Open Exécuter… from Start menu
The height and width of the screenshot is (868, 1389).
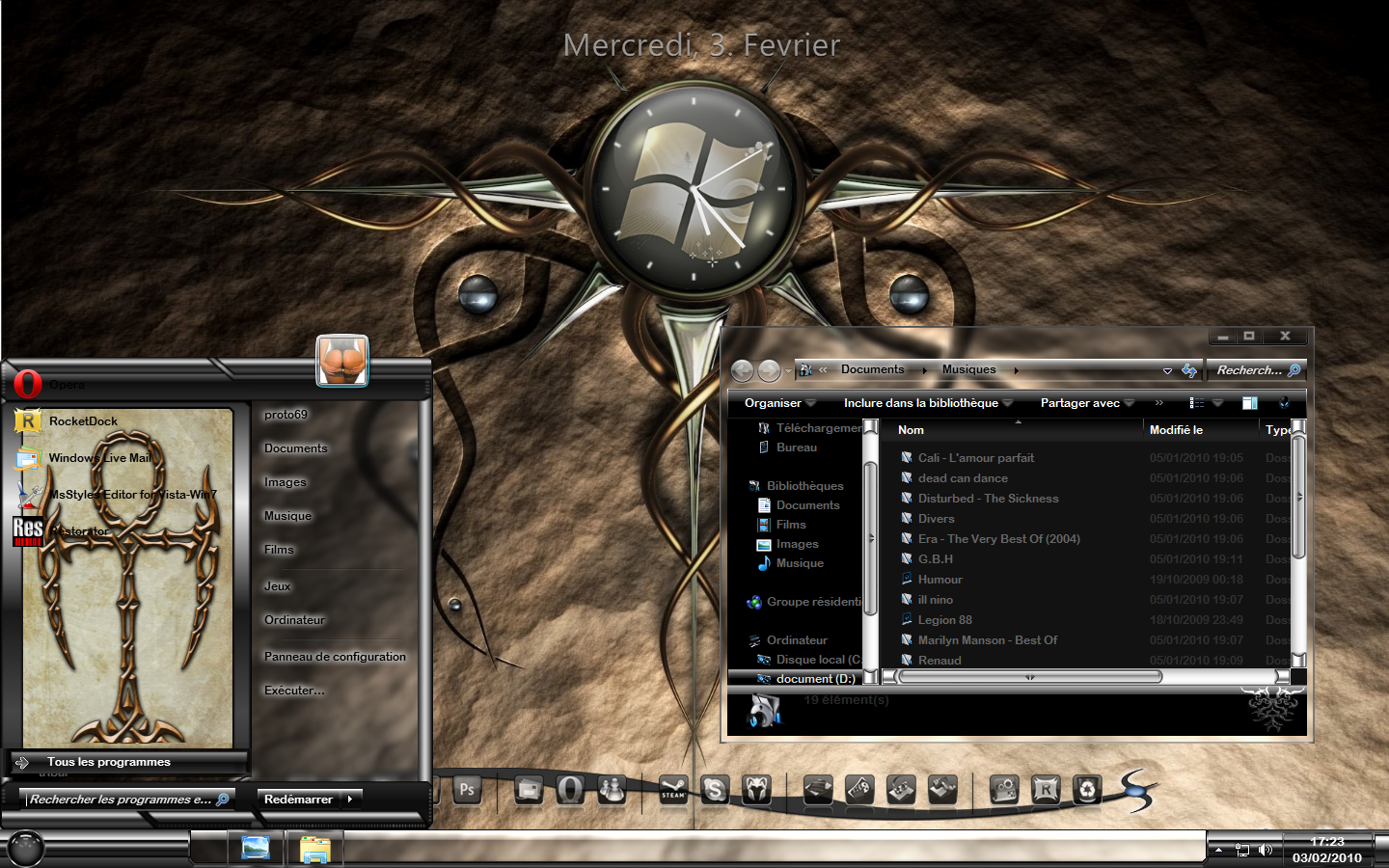[294, 691]
